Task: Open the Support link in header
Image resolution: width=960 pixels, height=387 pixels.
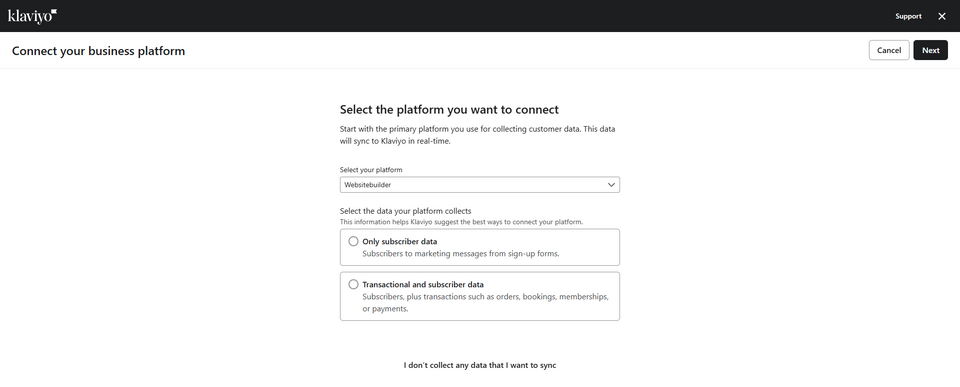Action: click(x=908, y=17)
